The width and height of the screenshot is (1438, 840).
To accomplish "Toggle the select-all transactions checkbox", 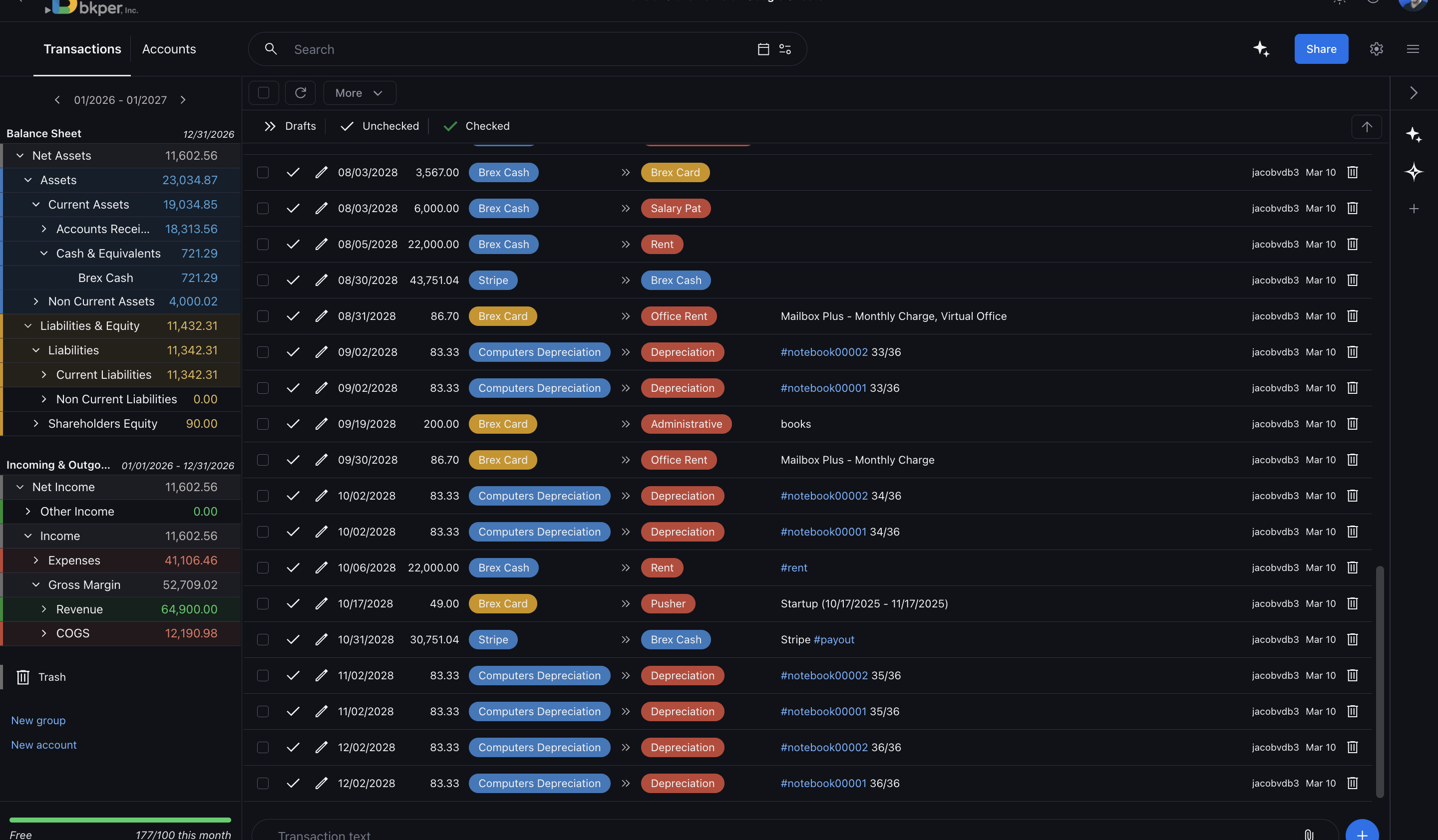I will 264,93.
